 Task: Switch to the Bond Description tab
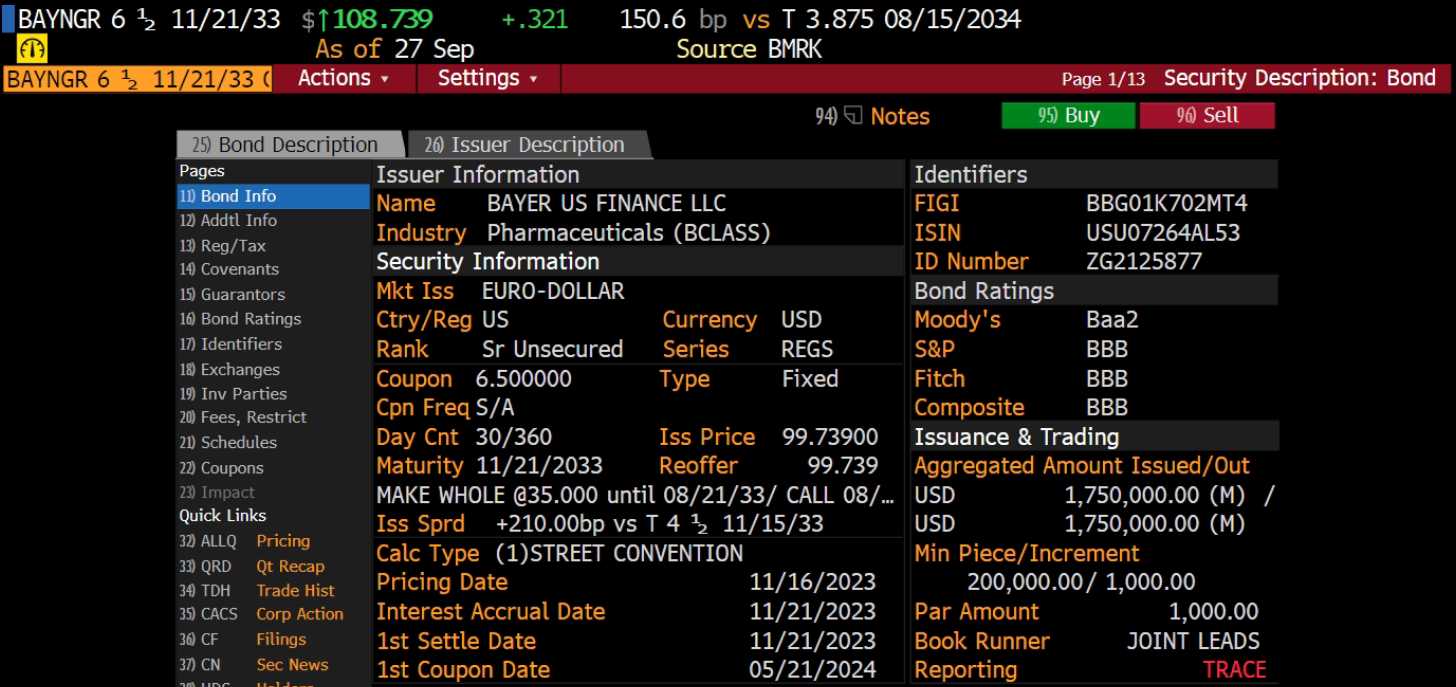290,145
